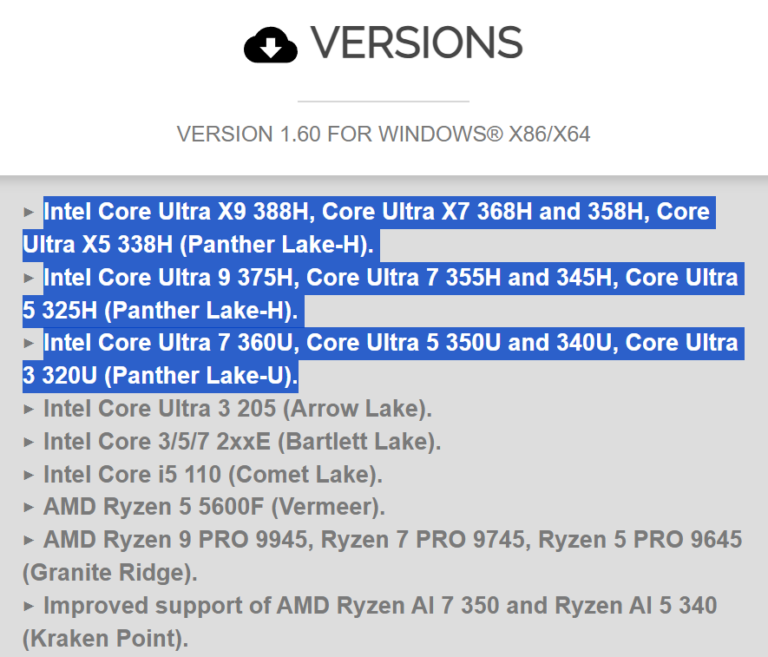The image size is (768, 657).
Task: Click the bullet arrow before Core Ultra 9 375H
Action: tap(29, 278)
